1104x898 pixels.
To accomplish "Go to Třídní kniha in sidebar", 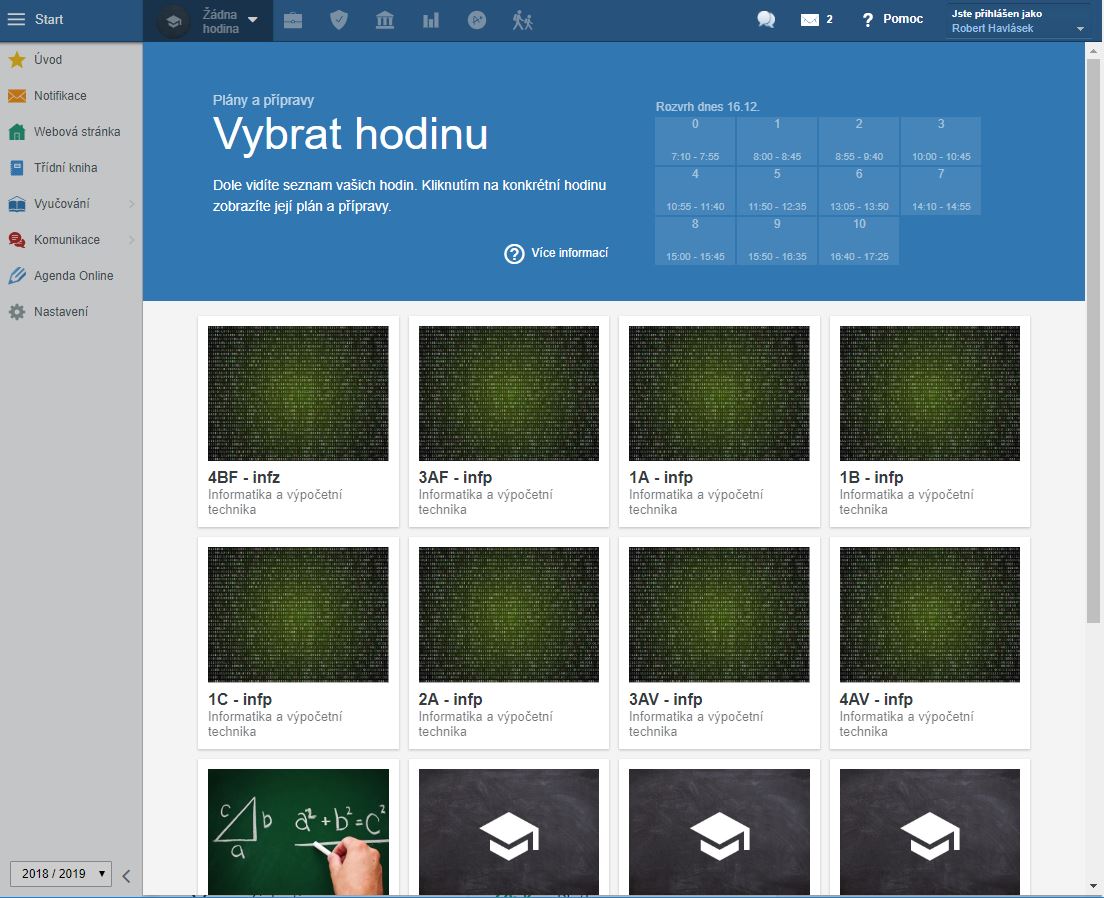I will (65, 168).
